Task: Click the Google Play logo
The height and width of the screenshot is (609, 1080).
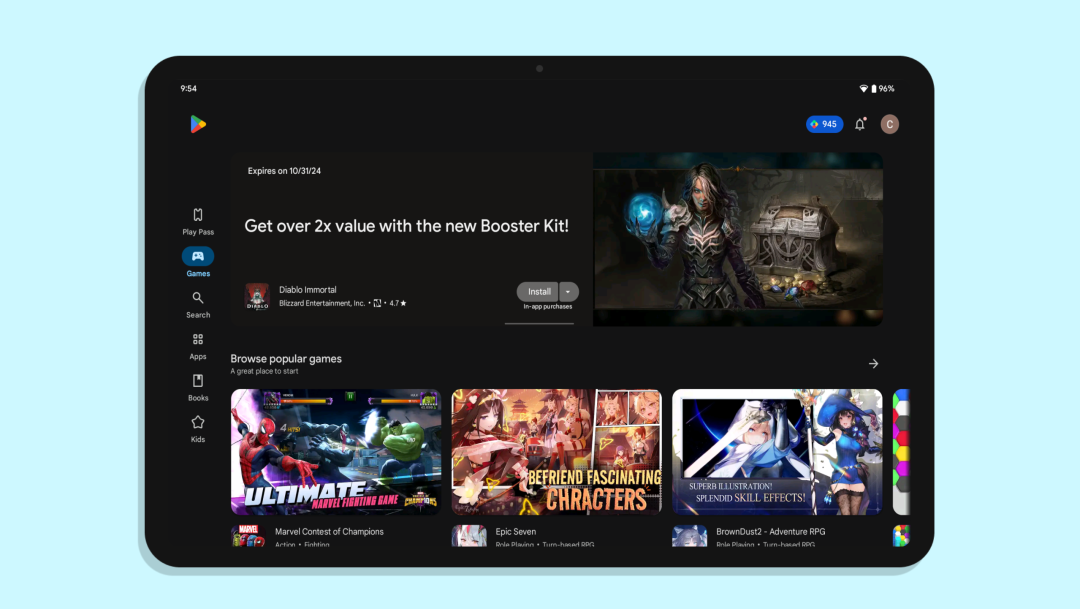Action: [x=198, y=124]
